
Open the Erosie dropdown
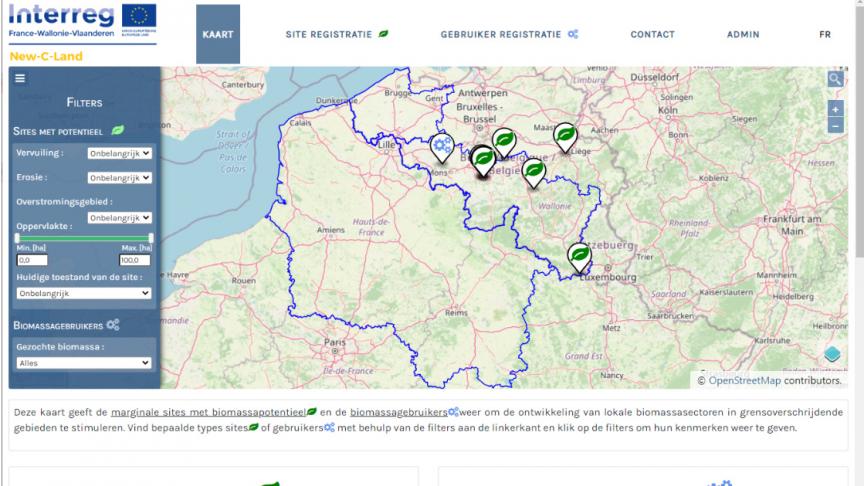point(119,178)
